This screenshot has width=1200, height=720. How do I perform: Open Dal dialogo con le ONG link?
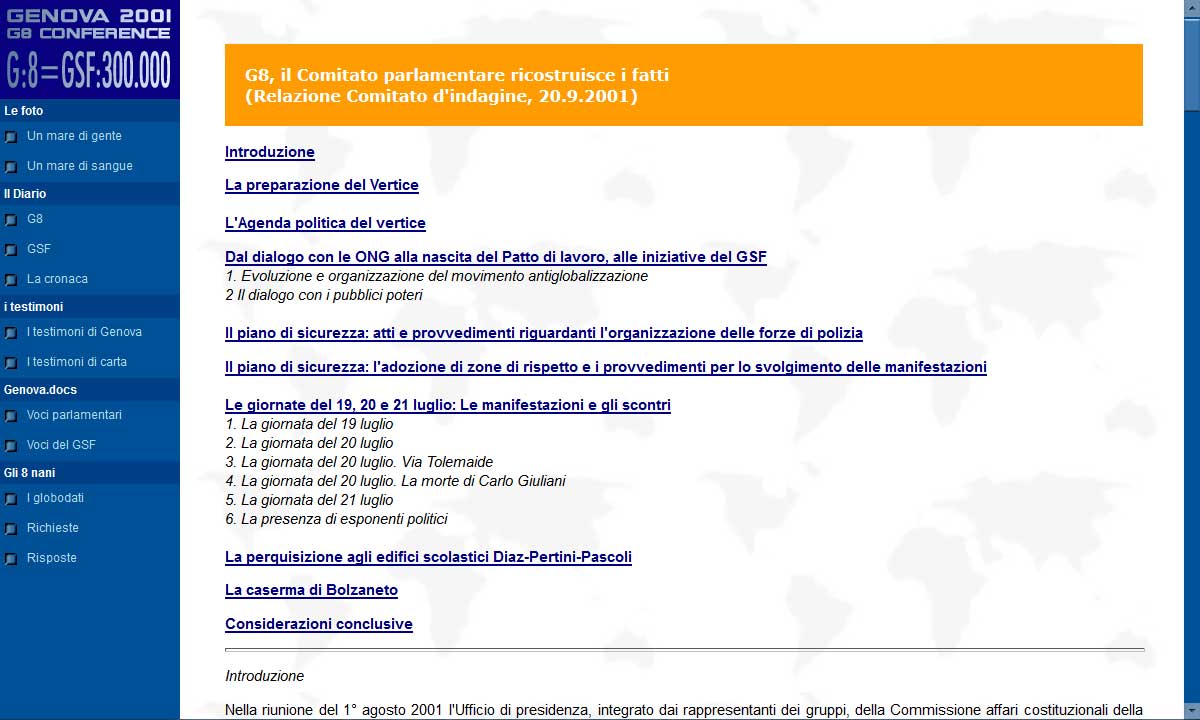pos(496,257)
